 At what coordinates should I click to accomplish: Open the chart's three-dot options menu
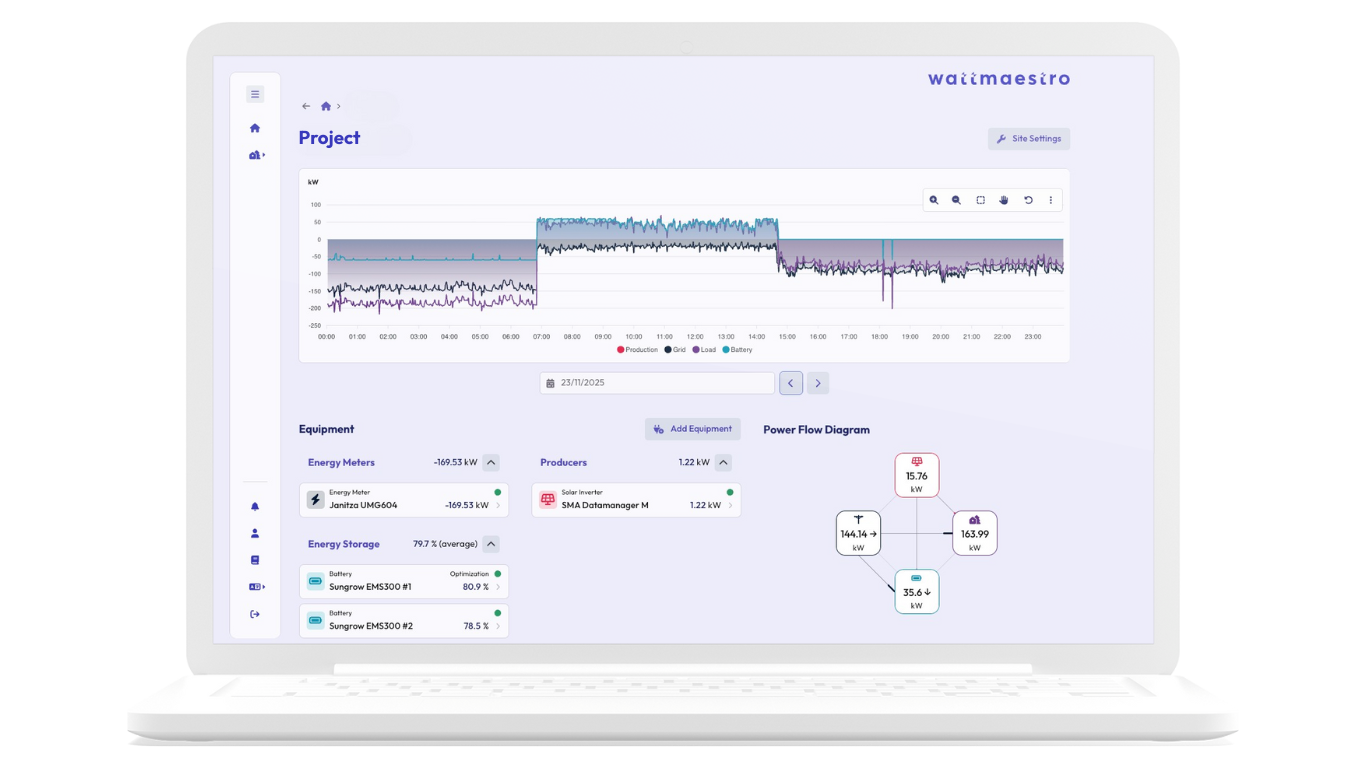[1050, 200]
